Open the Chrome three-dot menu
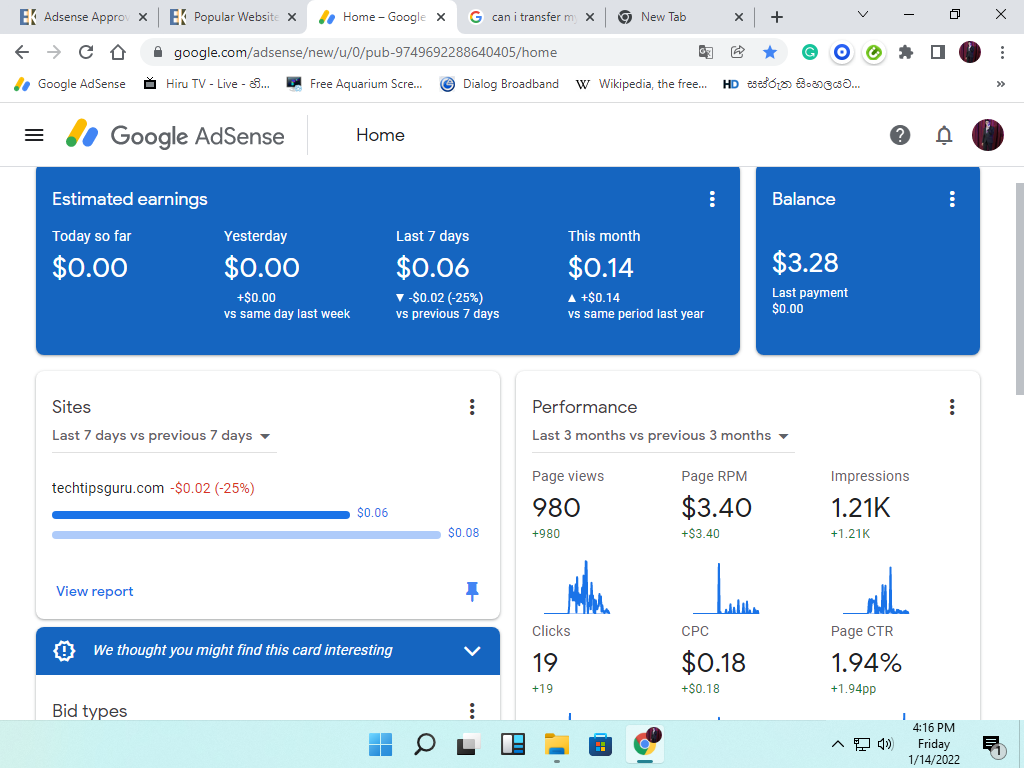1024x768 pixels. coord(1002,52)
